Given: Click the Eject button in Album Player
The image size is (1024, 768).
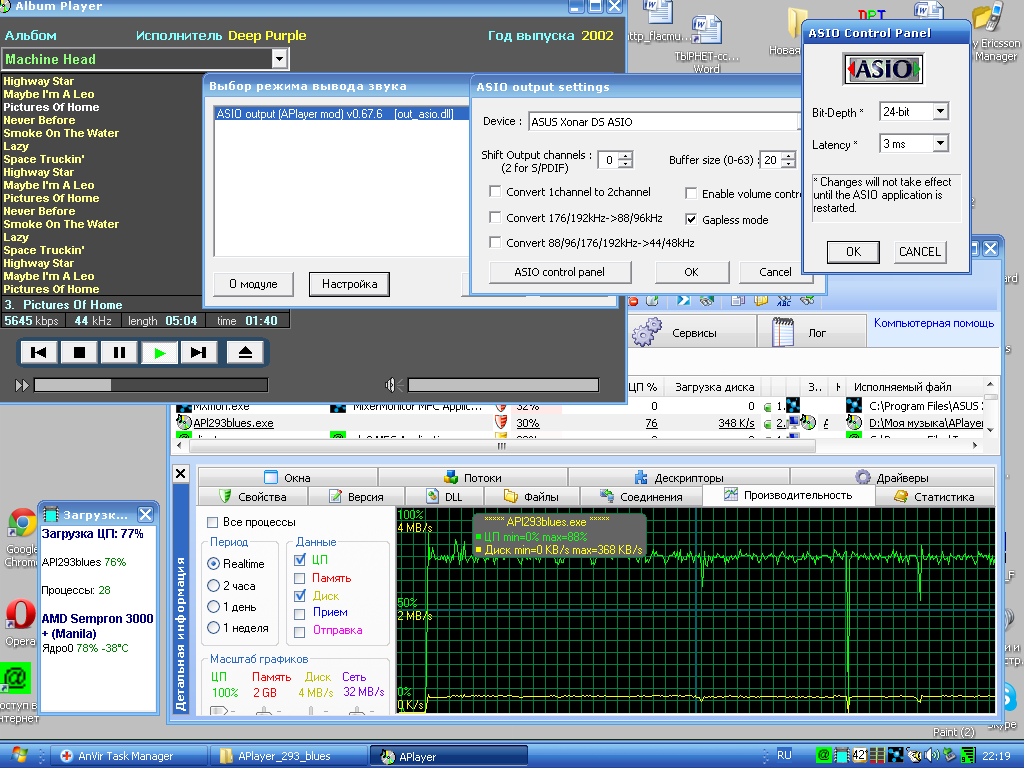Looking at the screenshot, I should click(245, 353).
